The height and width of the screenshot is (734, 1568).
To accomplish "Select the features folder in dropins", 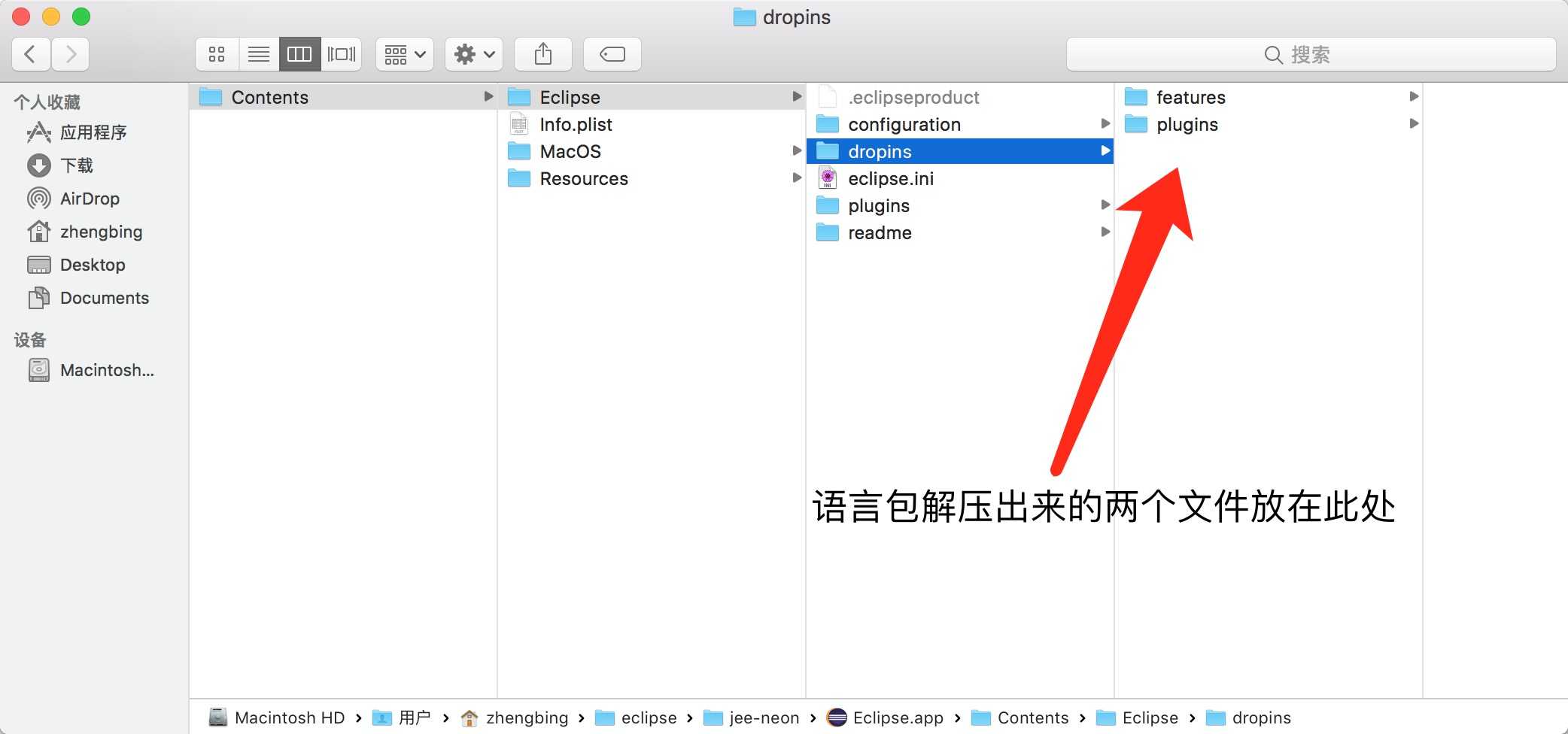I will click(x=1269, y=97).
